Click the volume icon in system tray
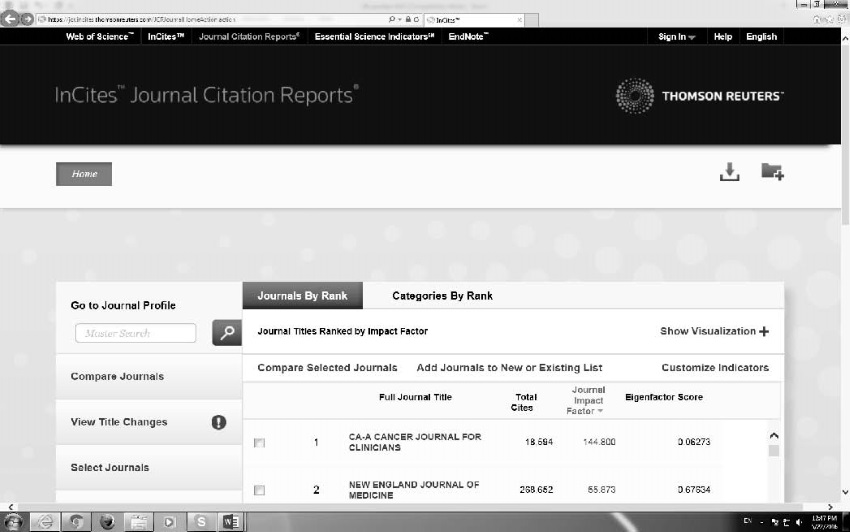850x532 pixels. [x=799, y=522]
